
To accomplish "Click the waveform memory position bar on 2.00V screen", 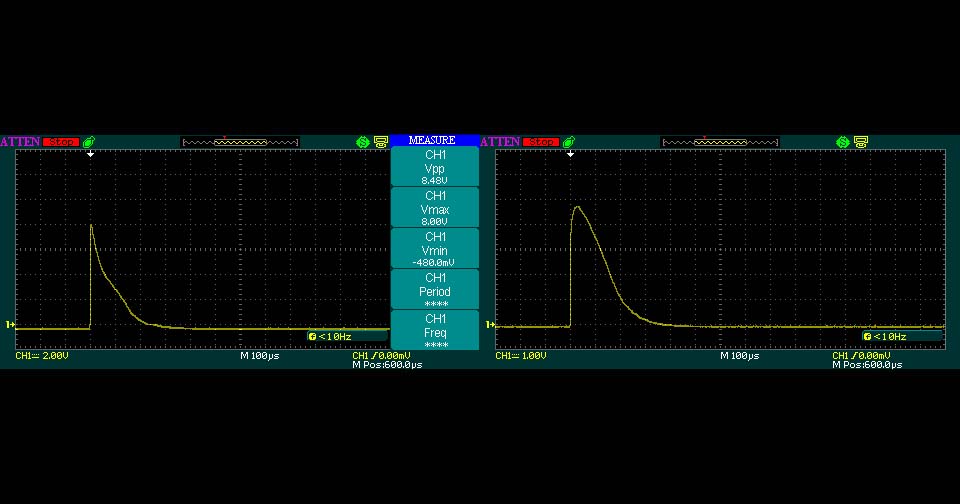I will (240, 142).
